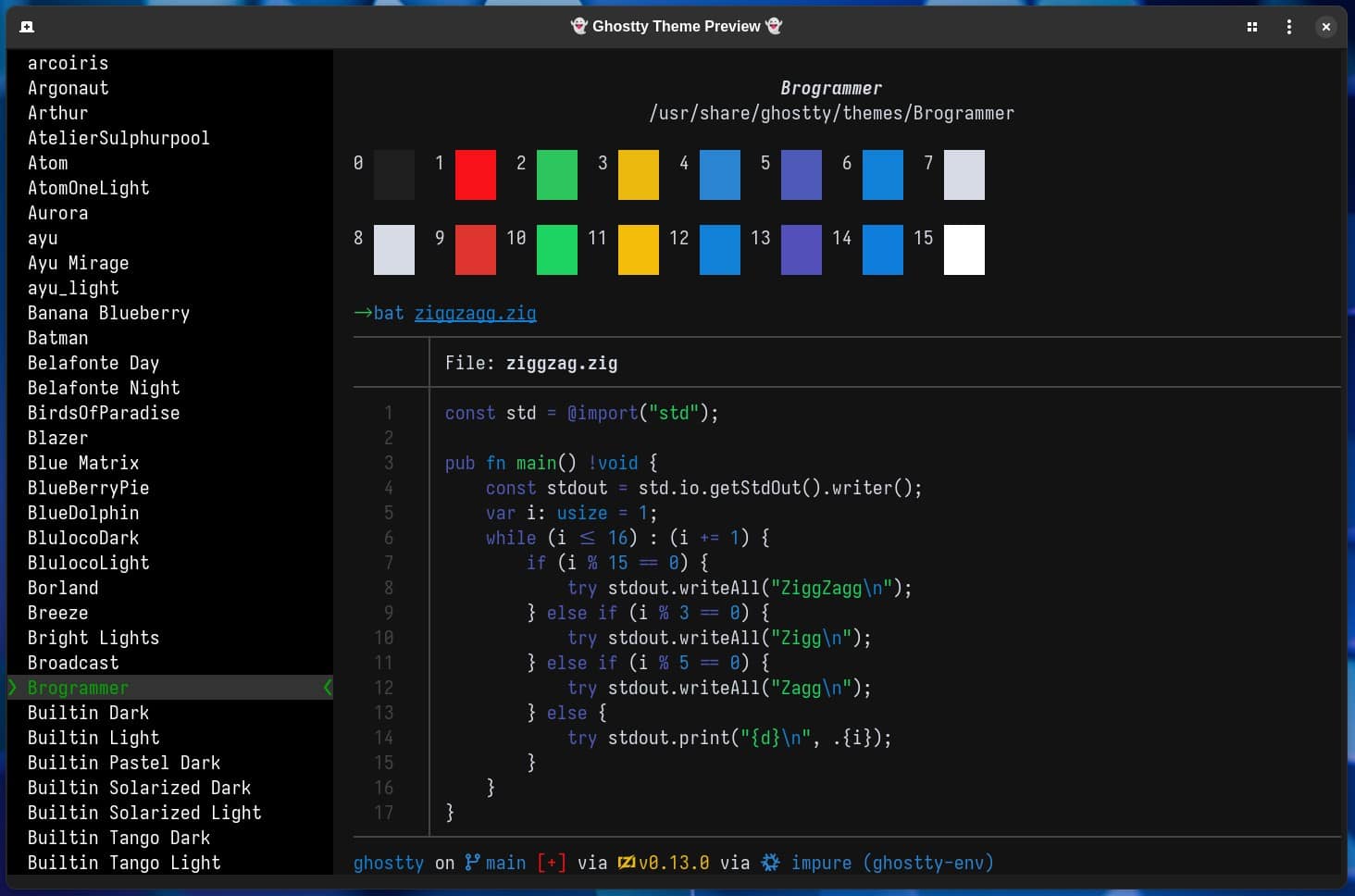Open the three-dot application menu

(x=1288, y=27)
